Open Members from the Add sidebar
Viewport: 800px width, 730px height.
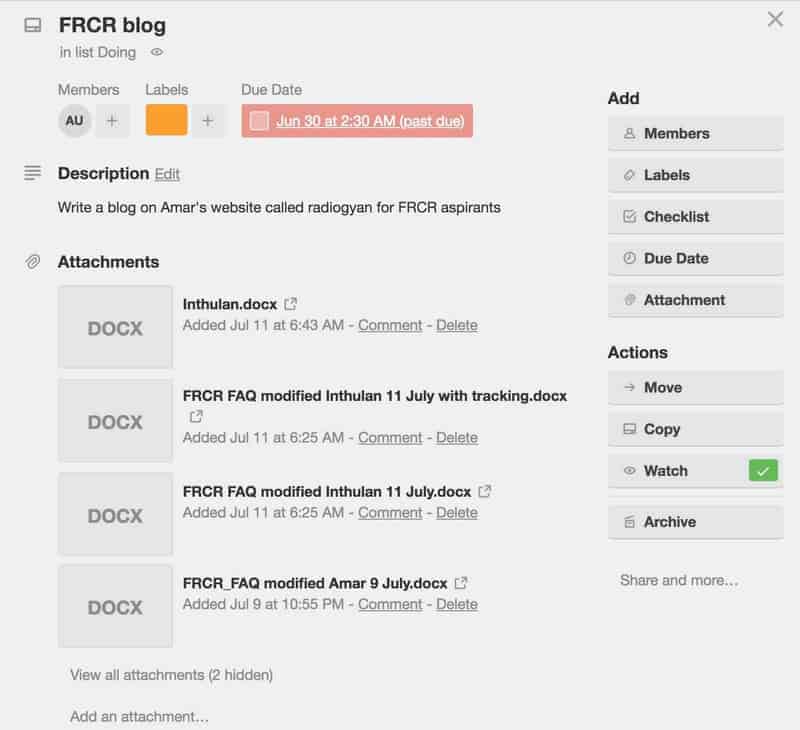[694, 133]
